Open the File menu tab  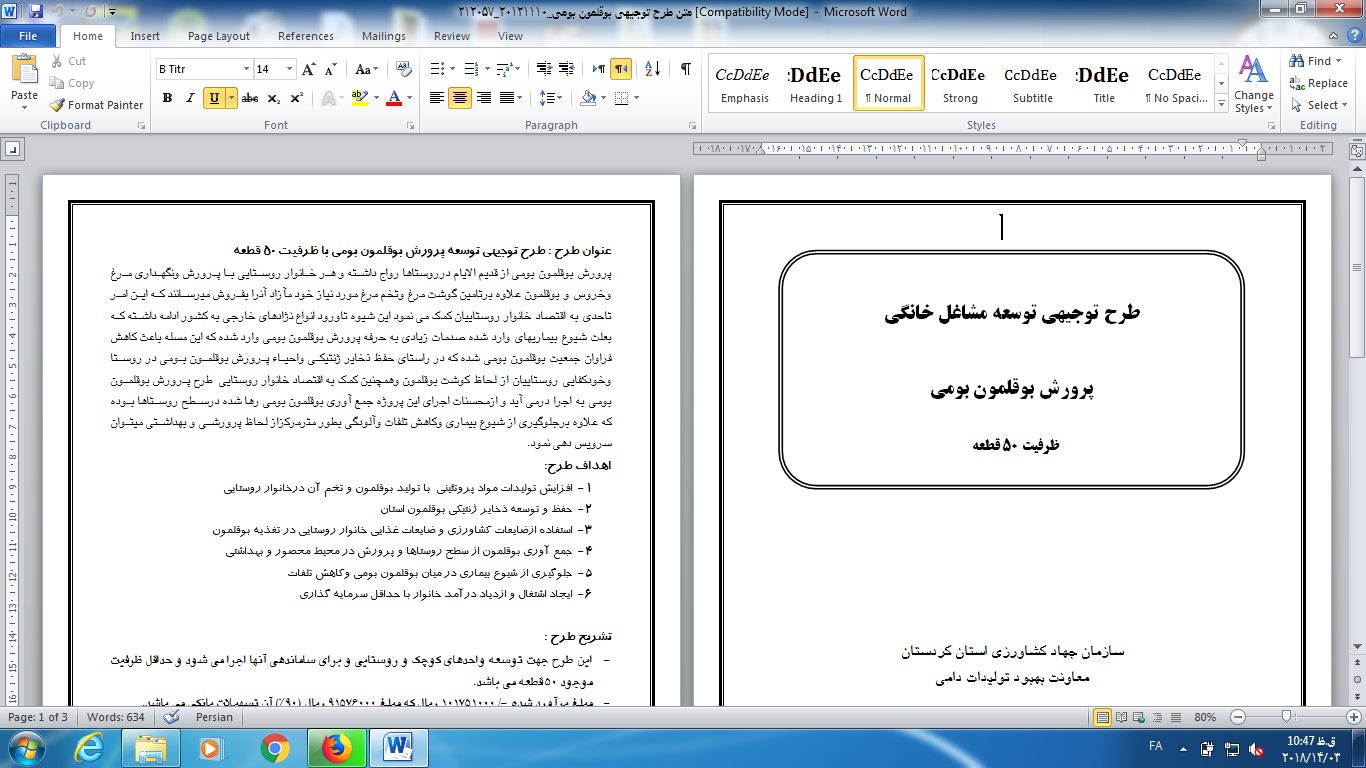point(28,36)
